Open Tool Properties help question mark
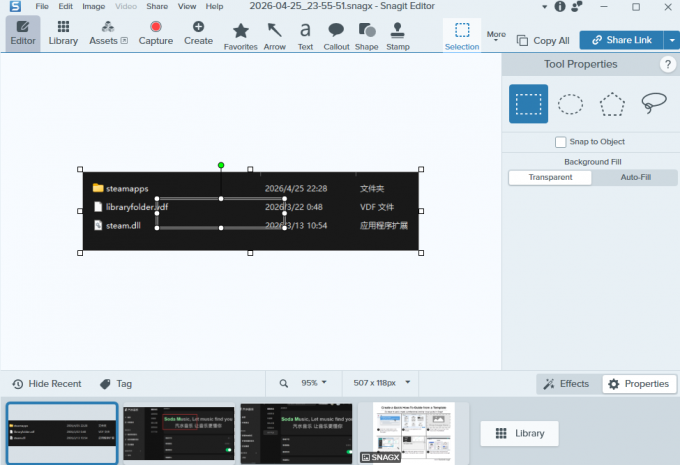The height and width of the screenshot is (465, 680). pos(668,65)
